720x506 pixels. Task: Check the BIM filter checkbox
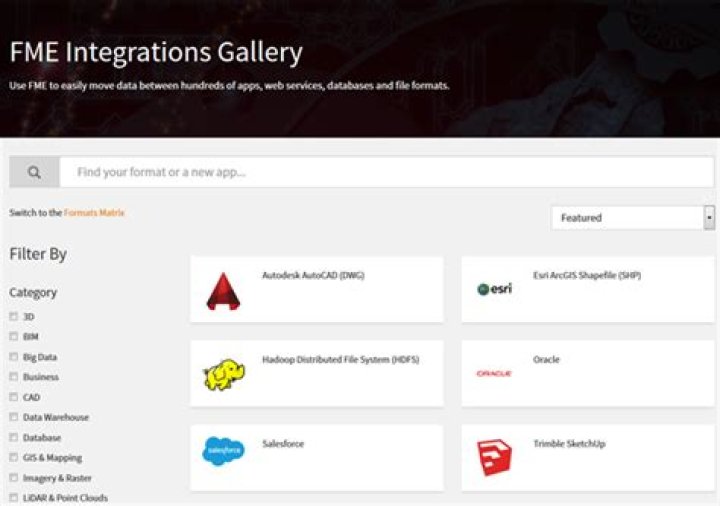click(14, 337)
